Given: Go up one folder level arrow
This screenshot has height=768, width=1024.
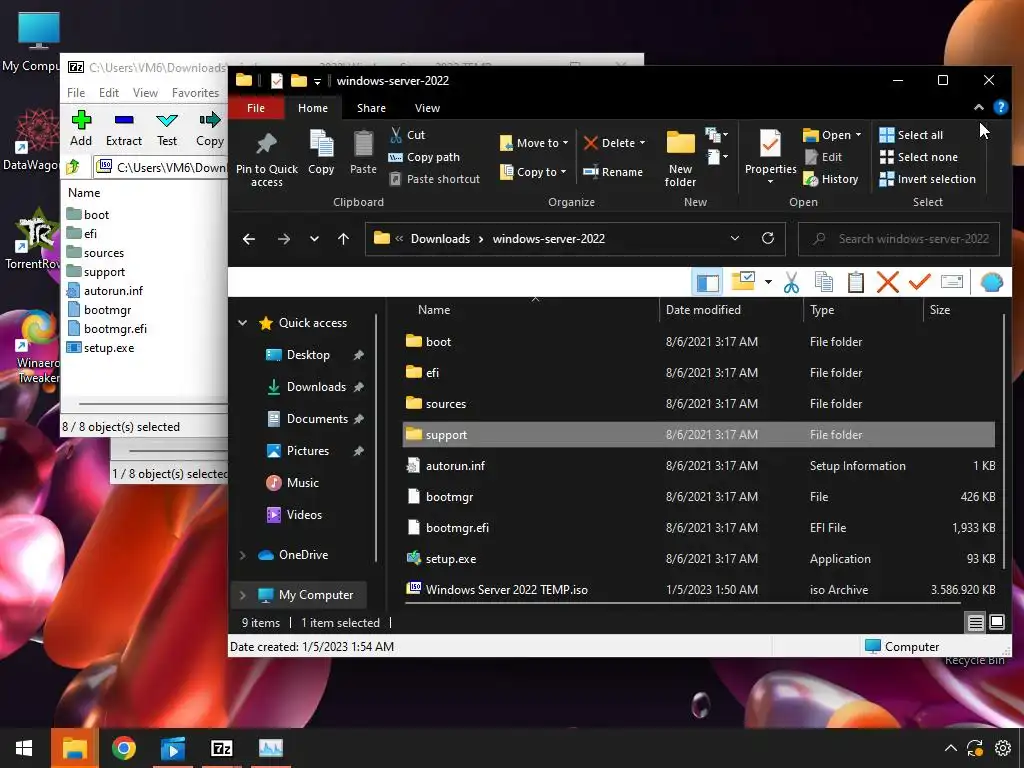Looking at the screenshot, I should (x=344, y=239).
